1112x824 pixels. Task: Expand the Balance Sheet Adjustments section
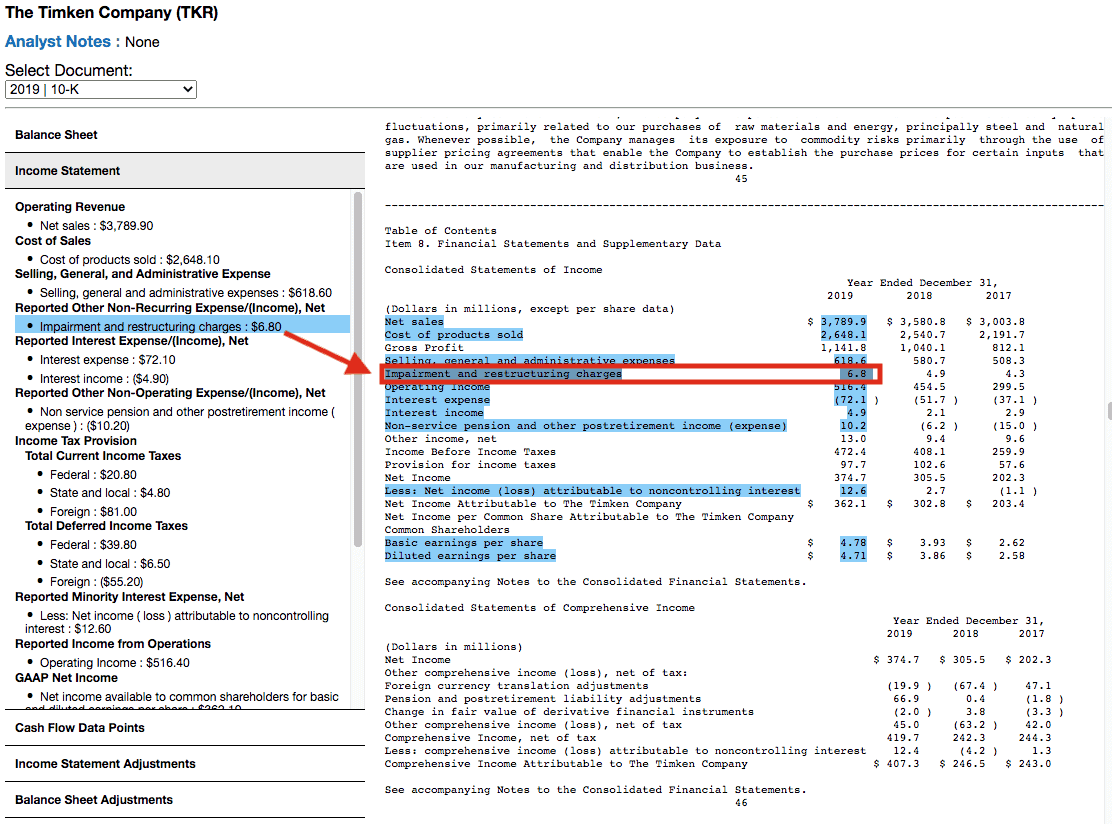pos(184,800)
